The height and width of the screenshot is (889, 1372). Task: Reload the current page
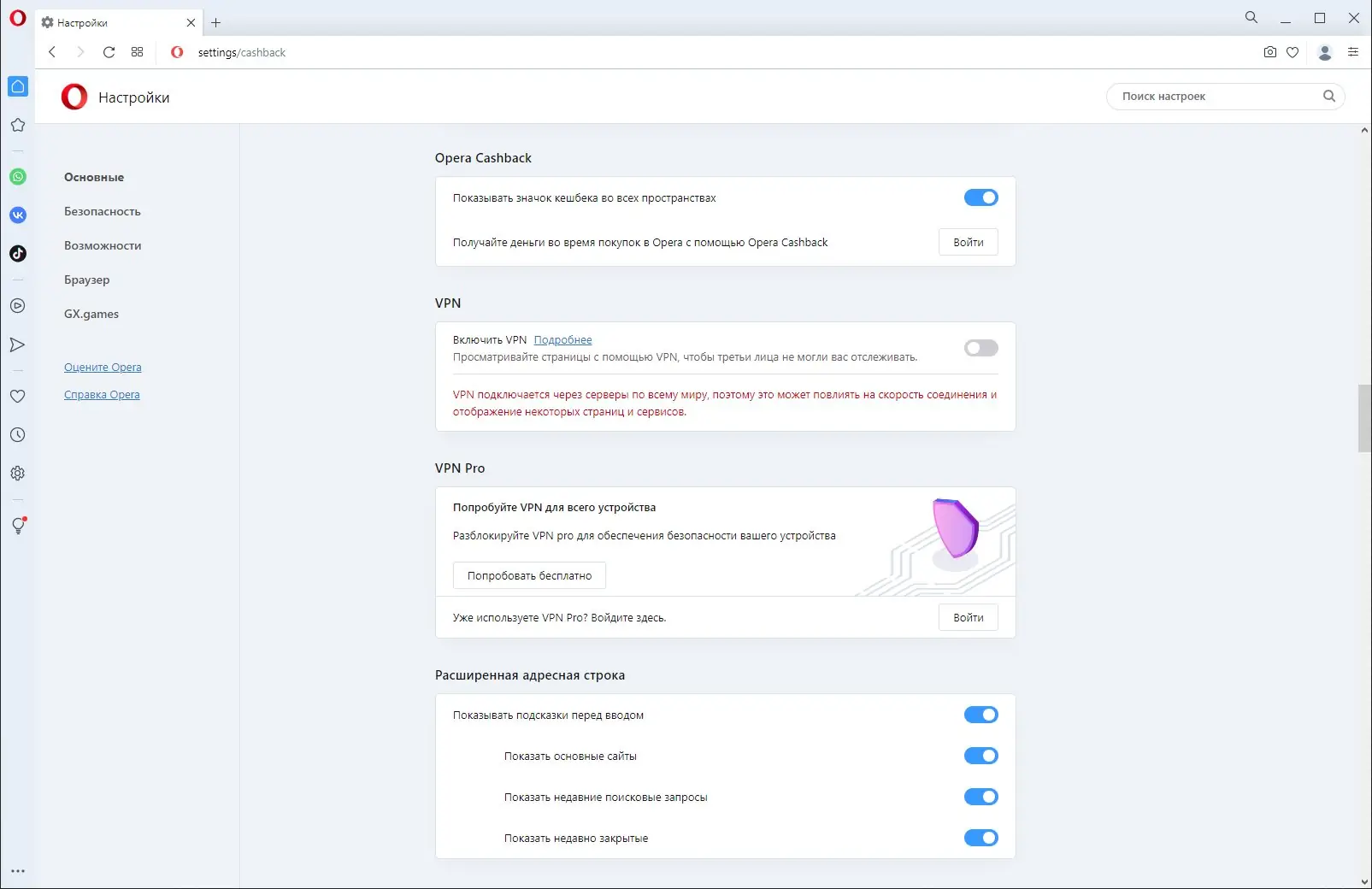coord(109,52)
